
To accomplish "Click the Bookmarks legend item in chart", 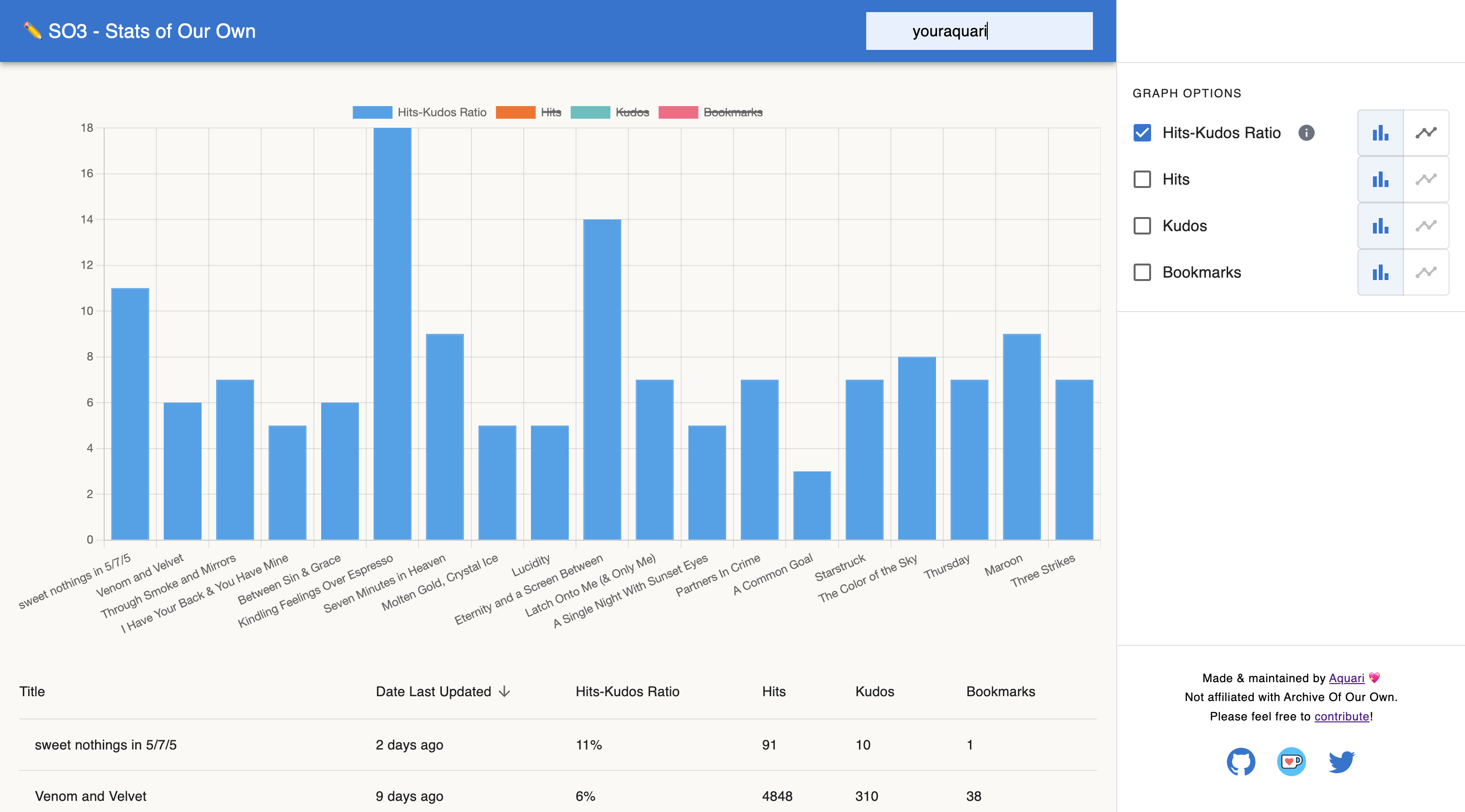I will (732, 112).
